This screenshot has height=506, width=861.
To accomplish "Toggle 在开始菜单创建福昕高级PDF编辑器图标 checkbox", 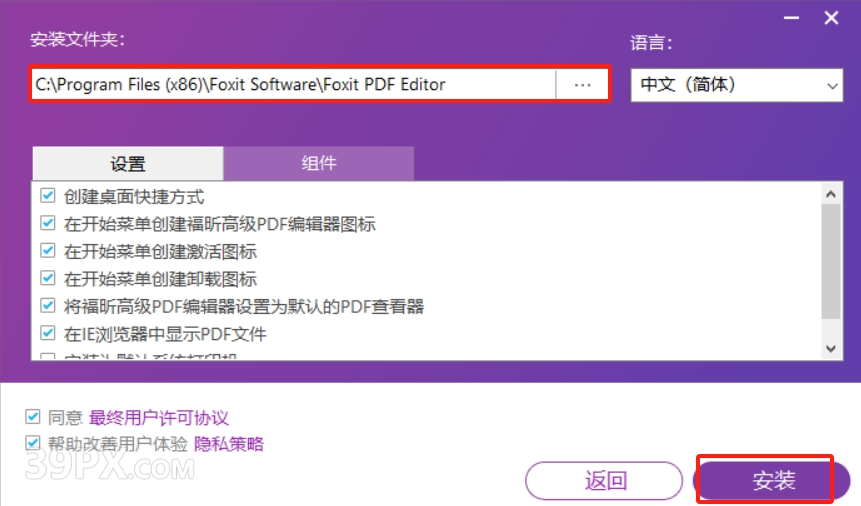I will pos(48,223).
